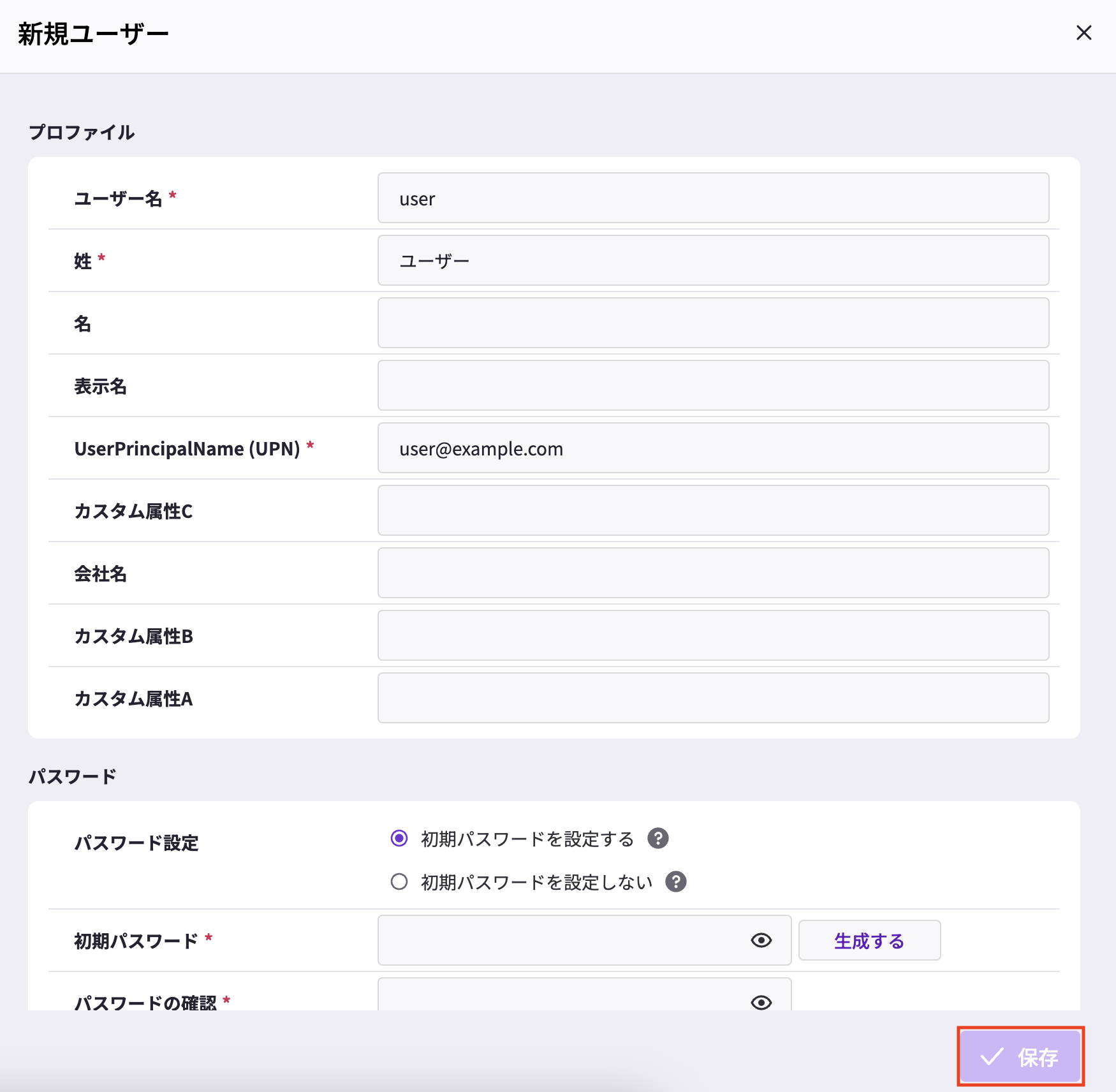1116x1092 pixels.
Task: Show the 初期パスワード password with the eye icon
Action: pos(761,940)
